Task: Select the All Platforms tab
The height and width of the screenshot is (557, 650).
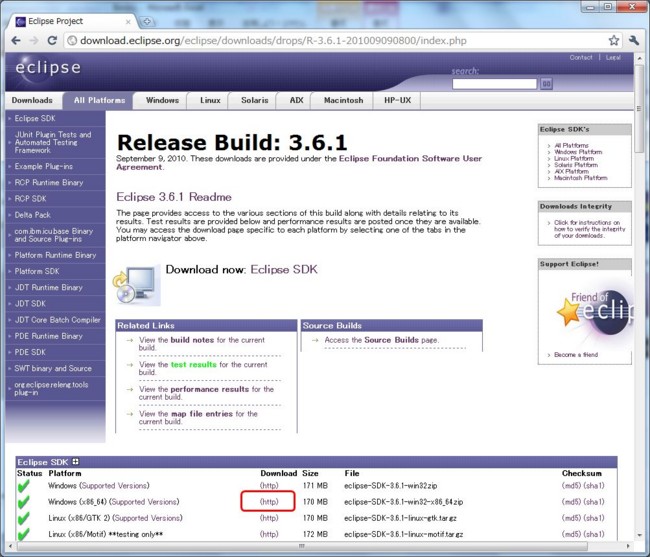Action: click(99, 100)
